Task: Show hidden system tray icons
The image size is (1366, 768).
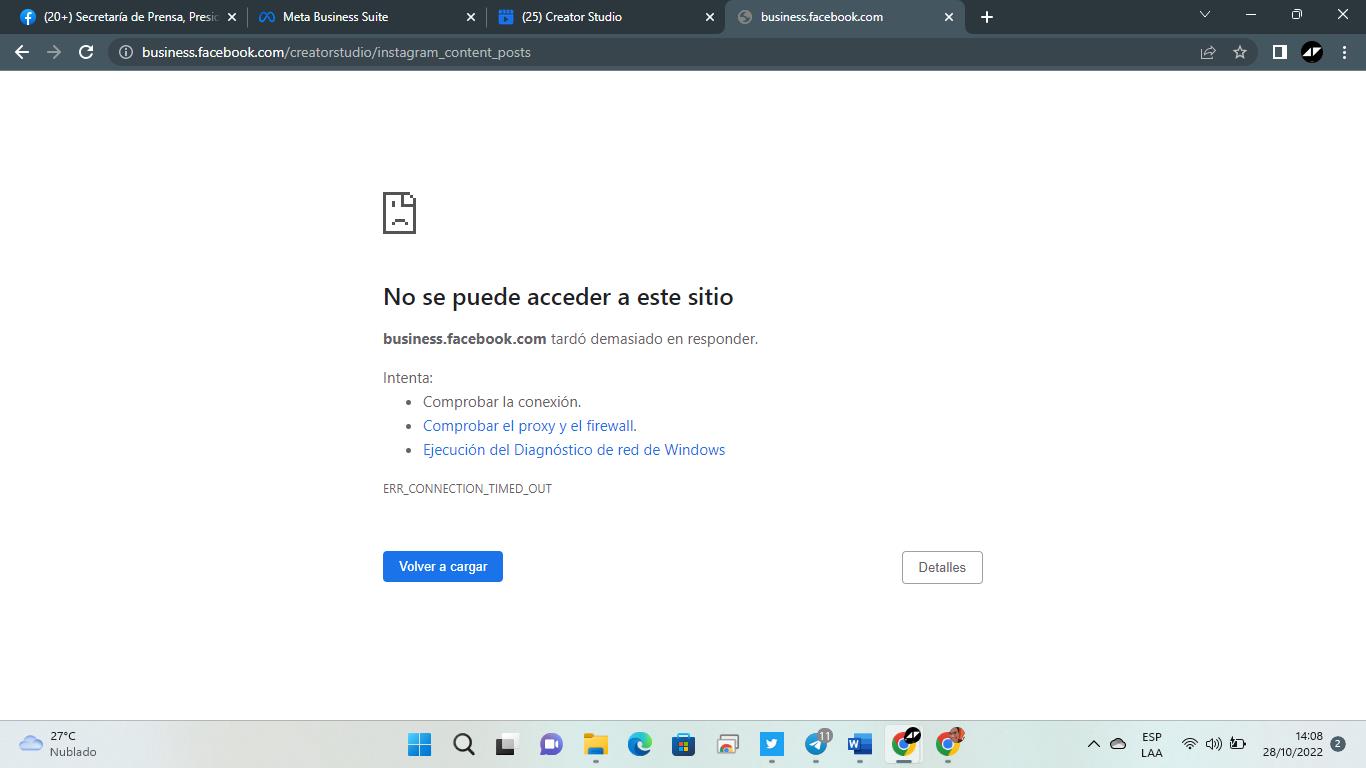Action: (x=1093, y=744)
